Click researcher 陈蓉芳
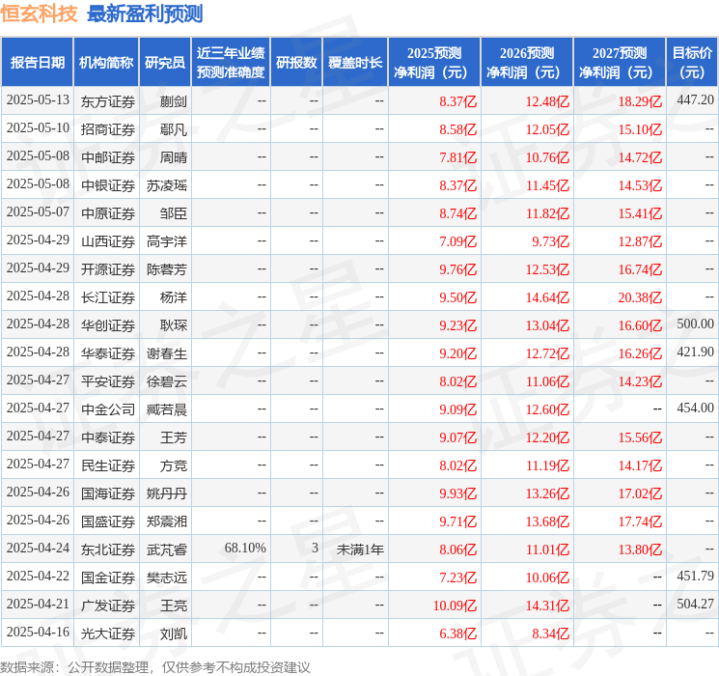This screenshot has width=719, height=676. pyautogui.click(x=166, y=269)
